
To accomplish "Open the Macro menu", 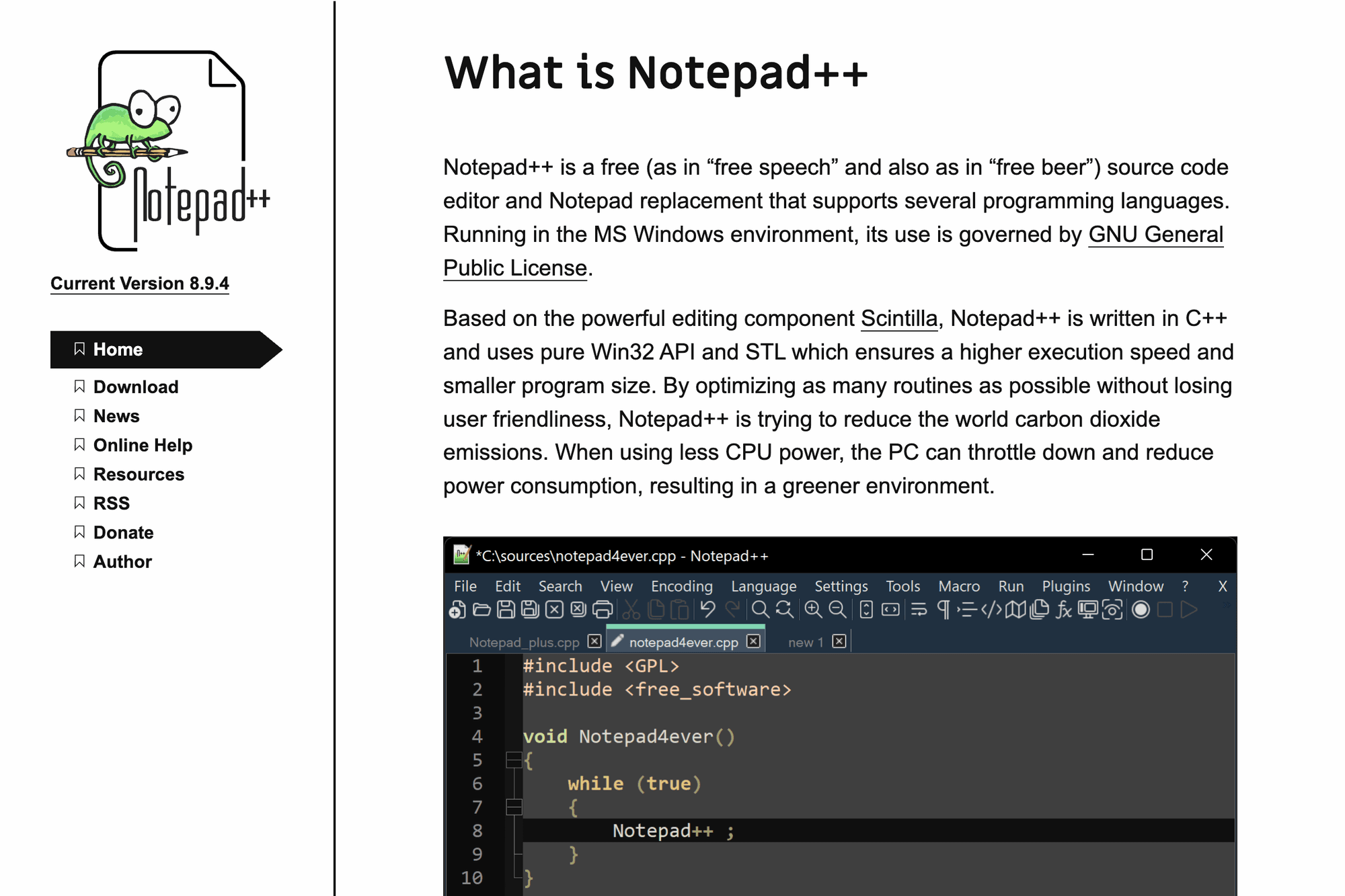I will (959, 586).
